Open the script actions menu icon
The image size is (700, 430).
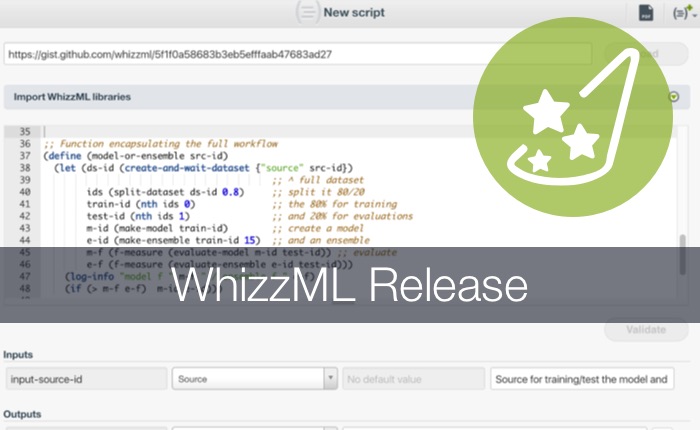pos(684,13)
